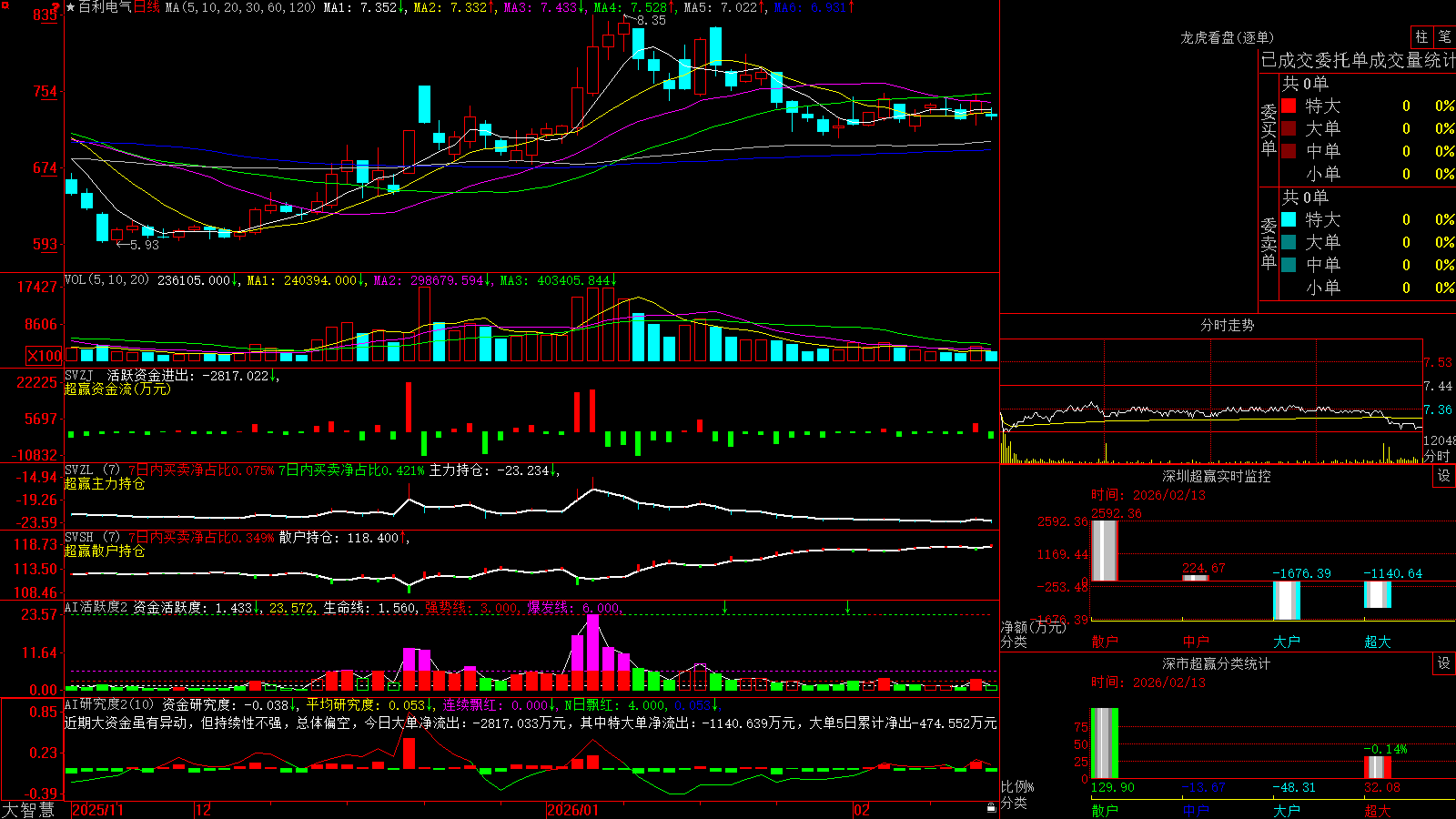Viewport: 1456px width, 819px height.
Task: Click the 龙虎看盘(逐单) panel title
Action: [1227, 37]
